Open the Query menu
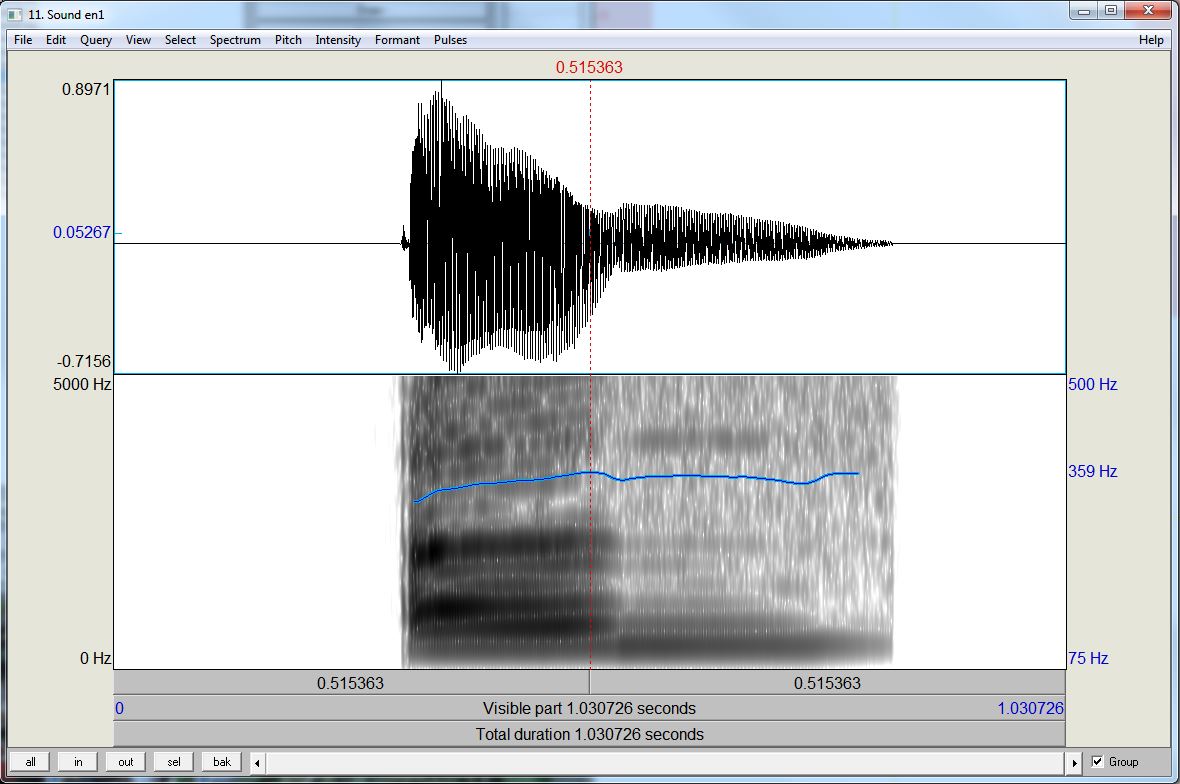1180x784 pixels. [96, 40]
